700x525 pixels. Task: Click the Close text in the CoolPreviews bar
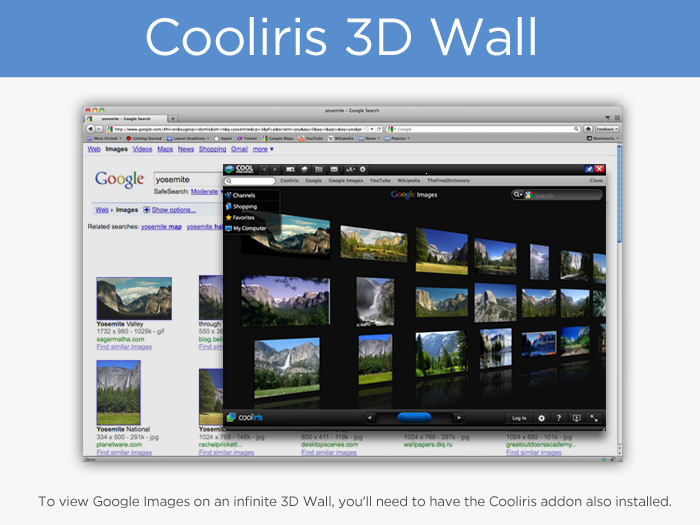click(x=596, y=181)
